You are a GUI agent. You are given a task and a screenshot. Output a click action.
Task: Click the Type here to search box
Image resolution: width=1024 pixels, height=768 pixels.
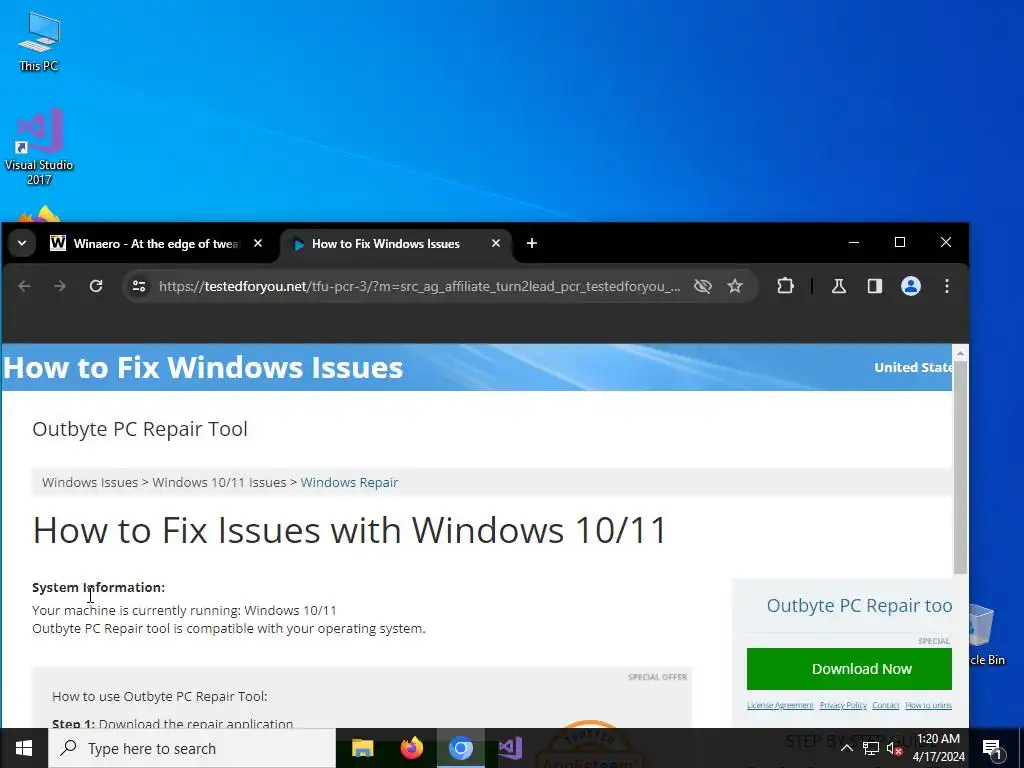click(x=192, y=748)
